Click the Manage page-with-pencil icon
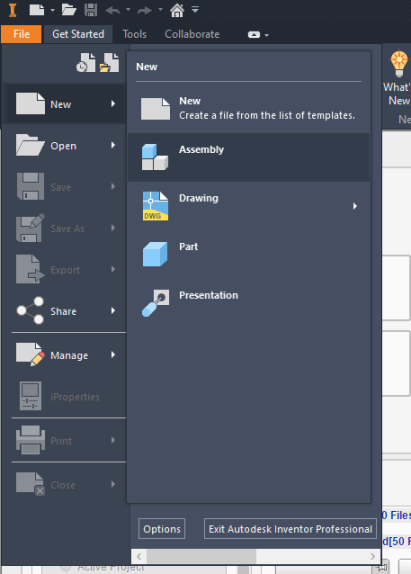 click(x=30, y=354)
